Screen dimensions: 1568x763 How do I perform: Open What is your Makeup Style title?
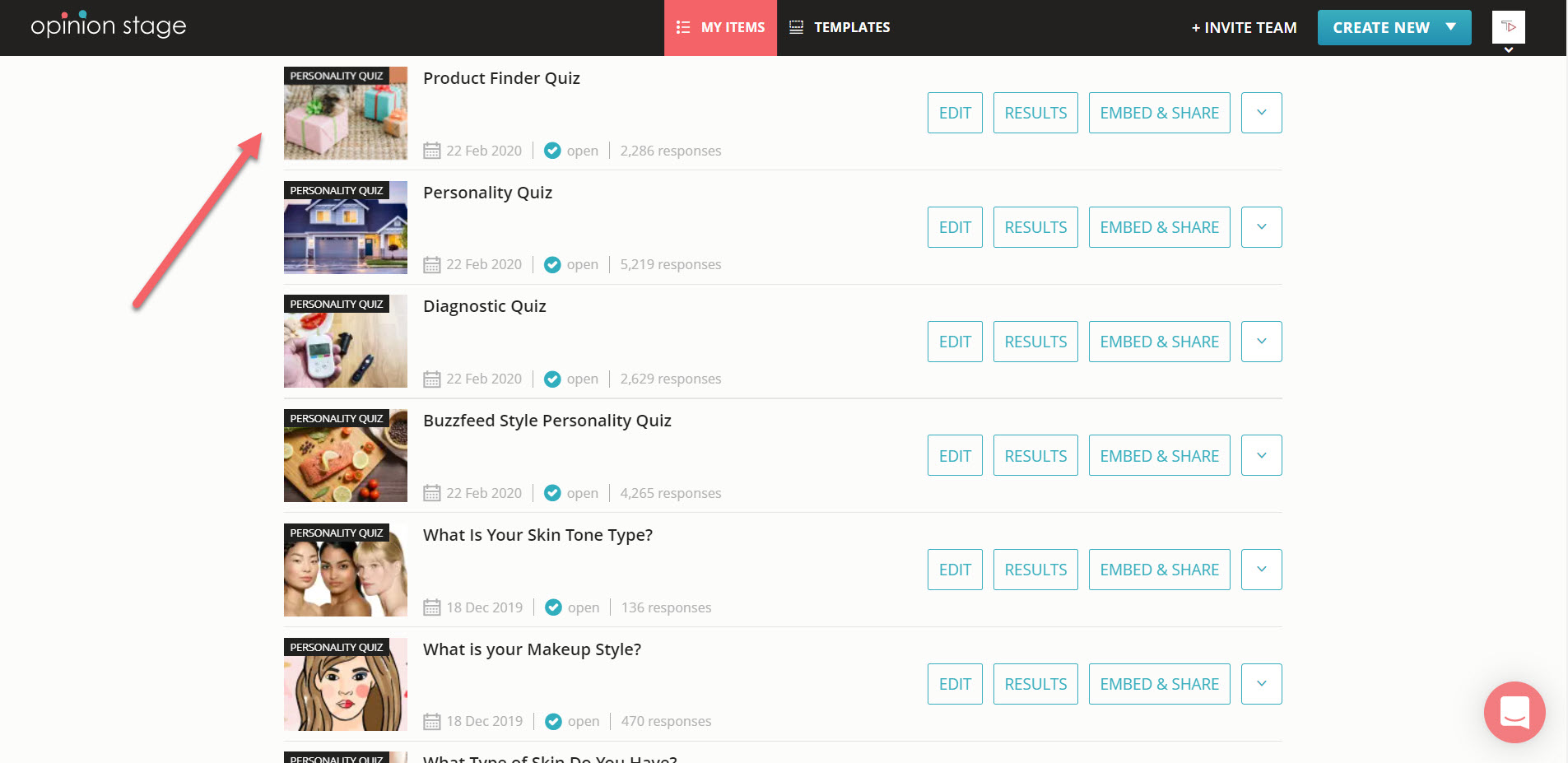[532, 649]
